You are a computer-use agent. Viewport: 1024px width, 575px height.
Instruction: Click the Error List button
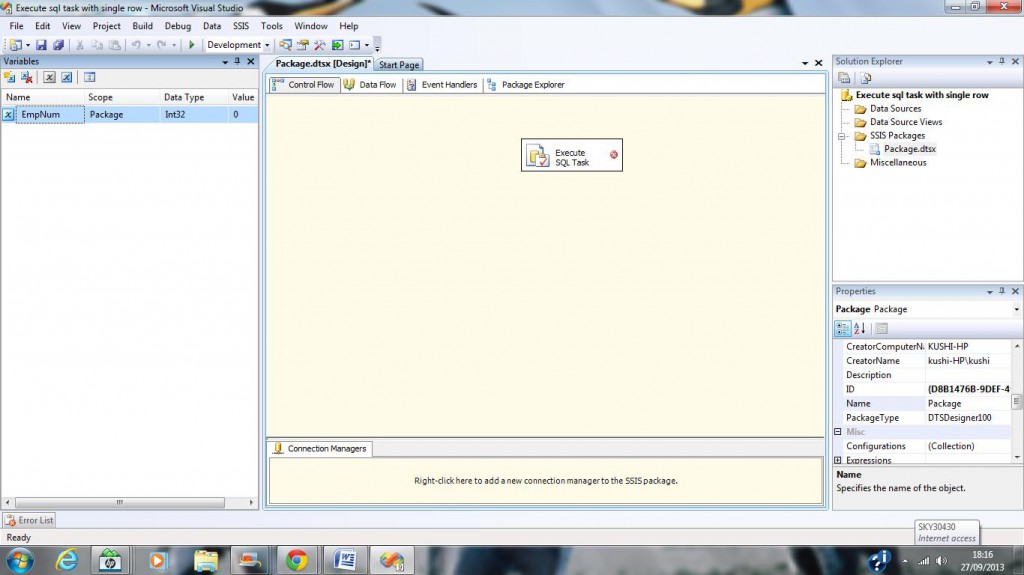point(29,520)
